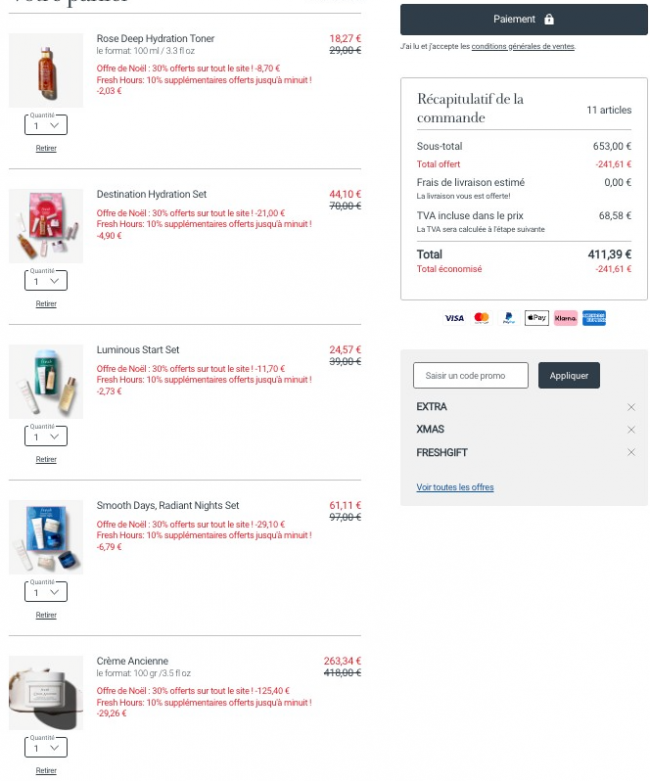
Task: Click the Paiement checkout button
Action: (524, 20)
